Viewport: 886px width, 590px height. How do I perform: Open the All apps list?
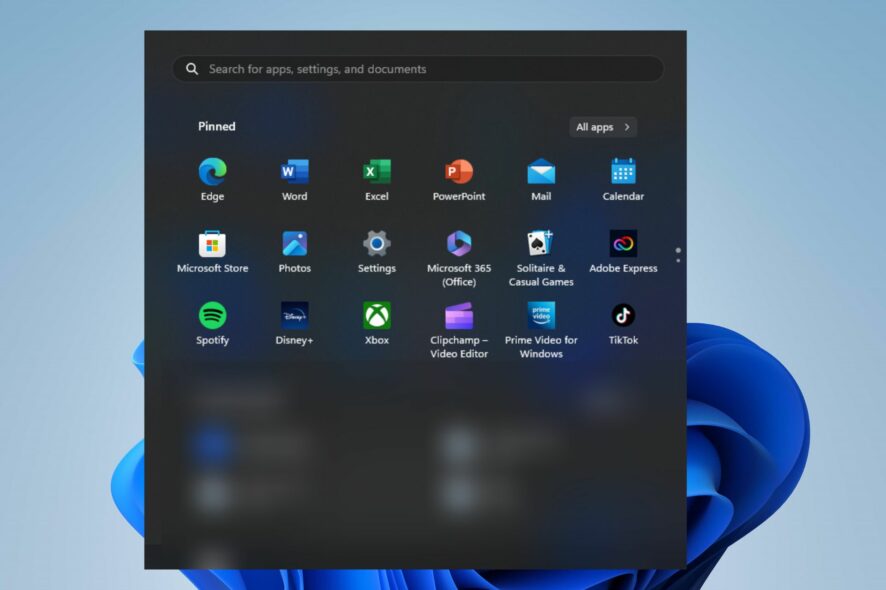(603, 127)
